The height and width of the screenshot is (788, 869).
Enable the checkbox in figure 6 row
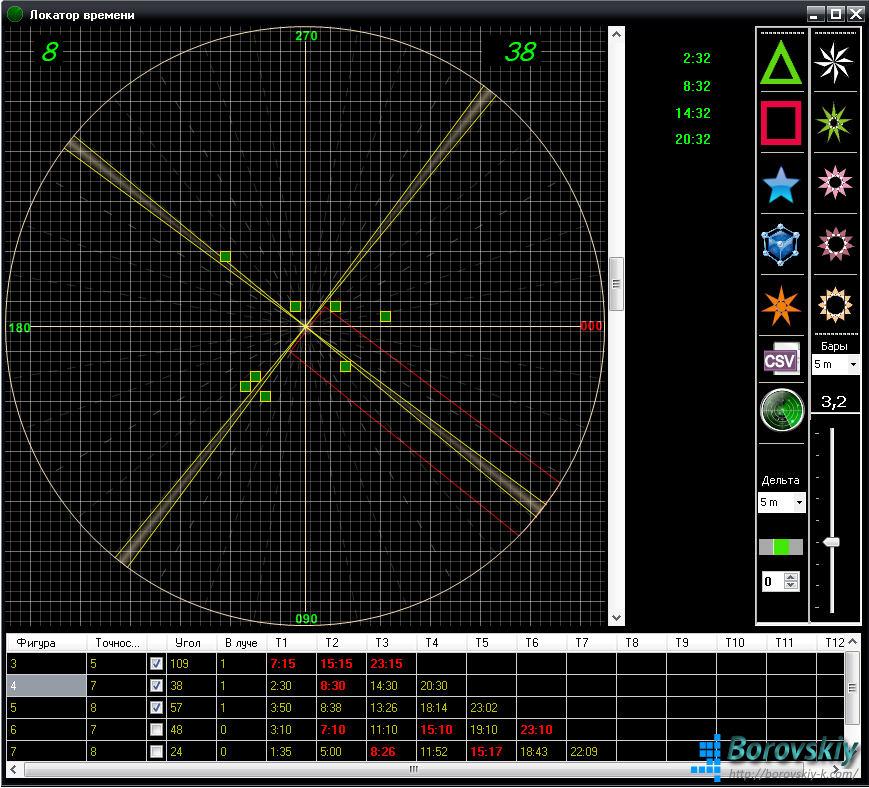coord(156,730)
